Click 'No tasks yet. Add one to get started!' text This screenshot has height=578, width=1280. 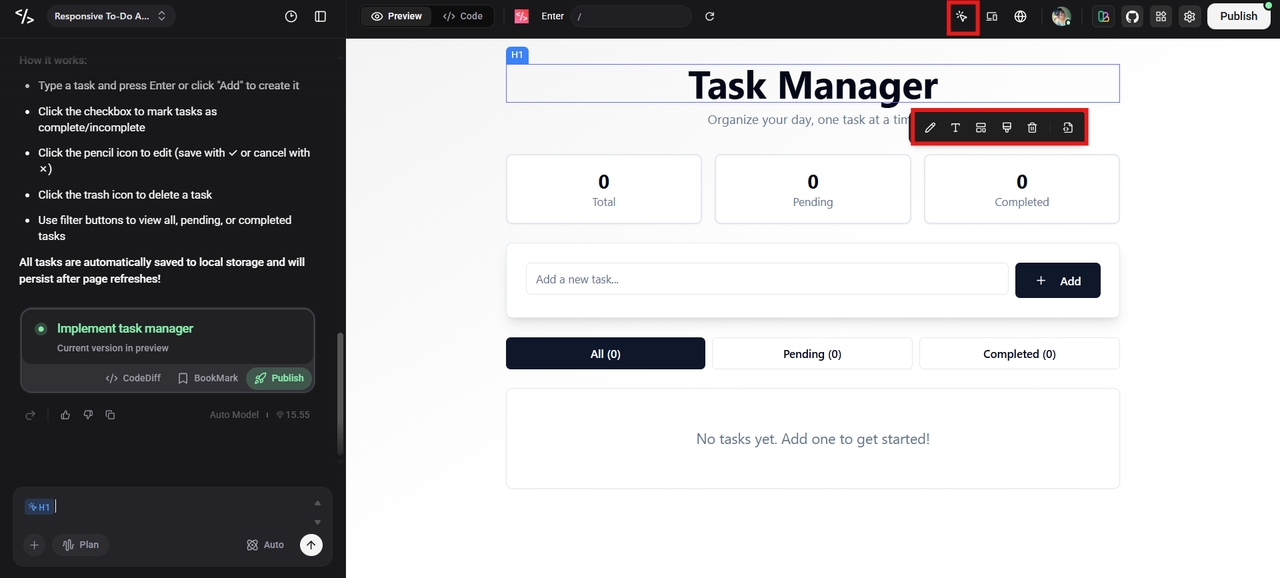pyautogui.click(x=813, y=439)
